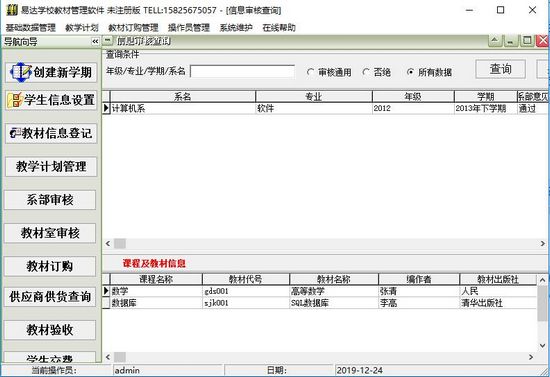Open the 教材验收 section
This screenshot has height=377, width=550.
point(50,330)
